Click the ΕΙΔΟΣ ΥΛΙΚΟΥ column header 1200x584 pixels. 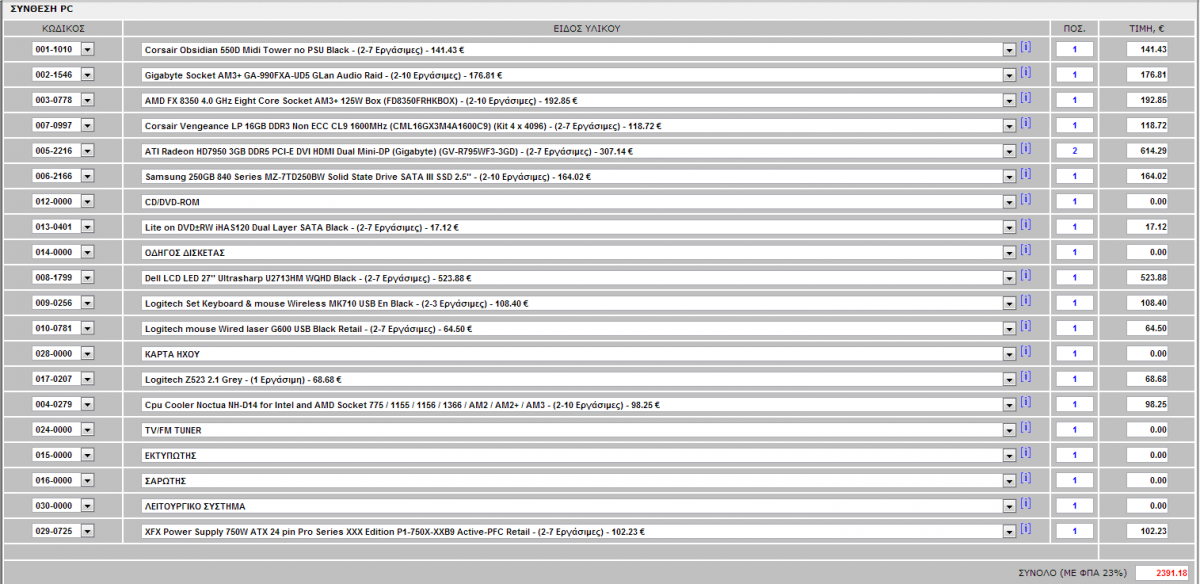click(x=587, y=29)
